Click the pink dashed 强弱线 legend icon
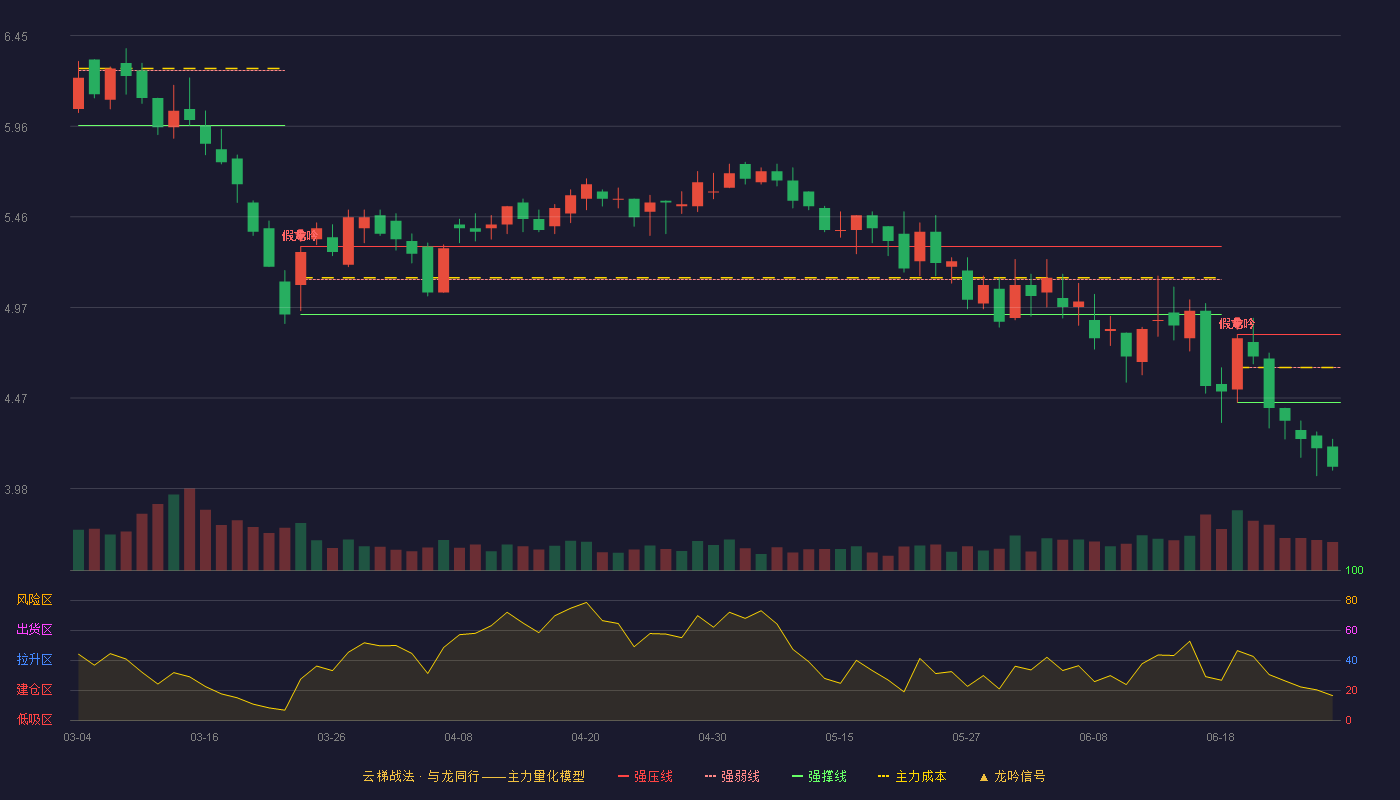 pos(711,776)
